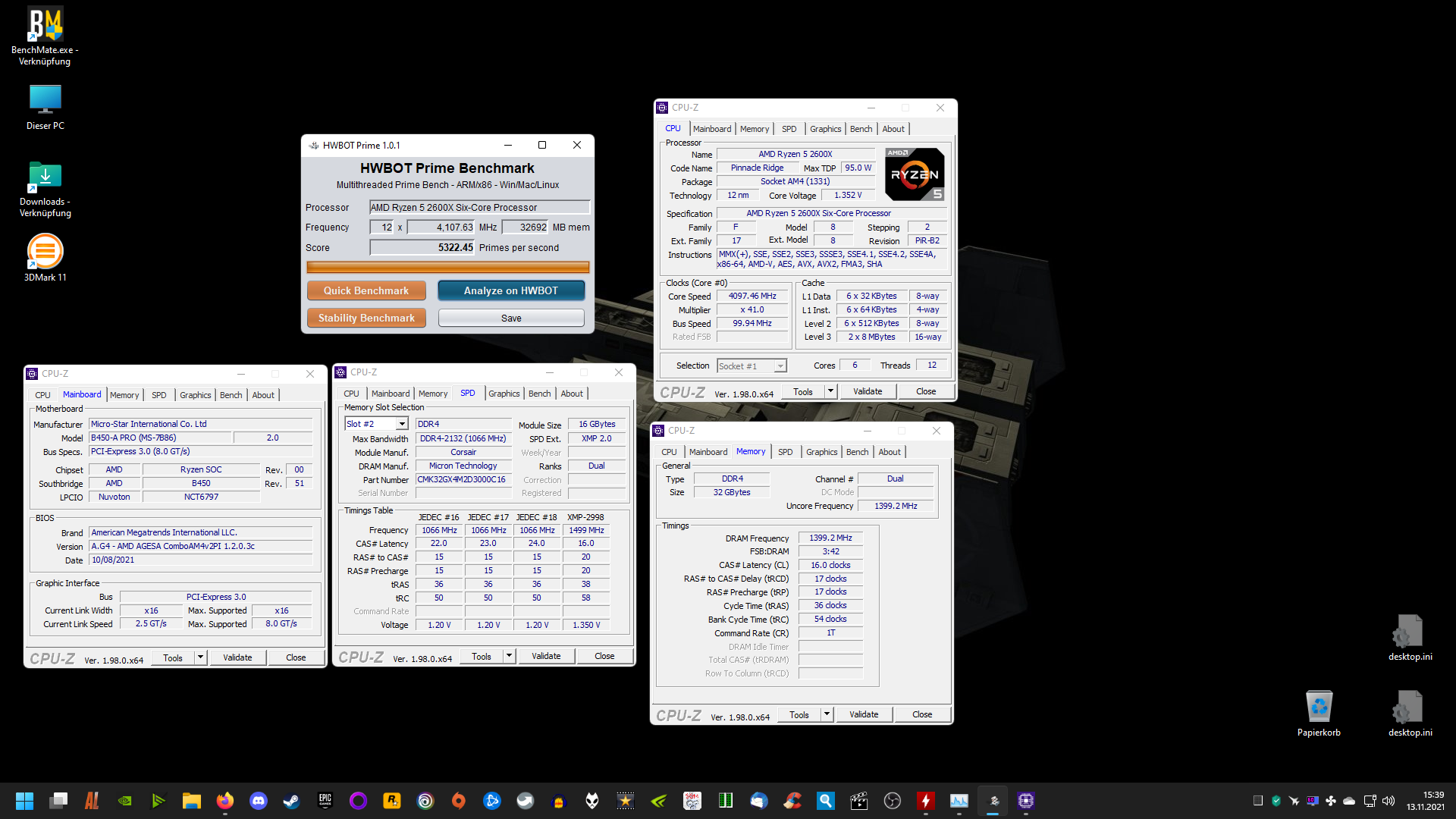Viewport: 1456px width, 819px height.
Task: Open CPU tab in CPU-Z Mainboard window
Action: [42, 395]
